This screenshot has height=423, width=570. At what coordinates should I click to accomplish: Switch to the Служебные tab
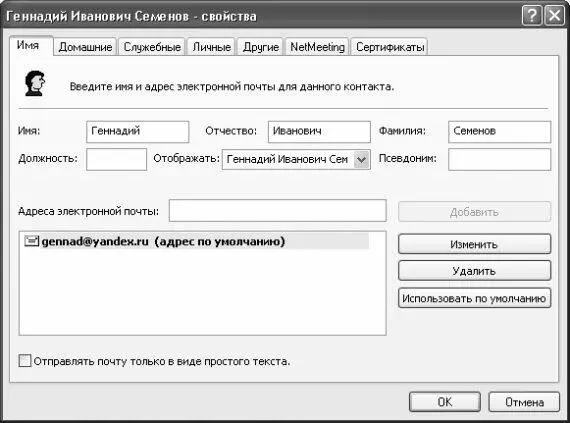tap(152, 47)
